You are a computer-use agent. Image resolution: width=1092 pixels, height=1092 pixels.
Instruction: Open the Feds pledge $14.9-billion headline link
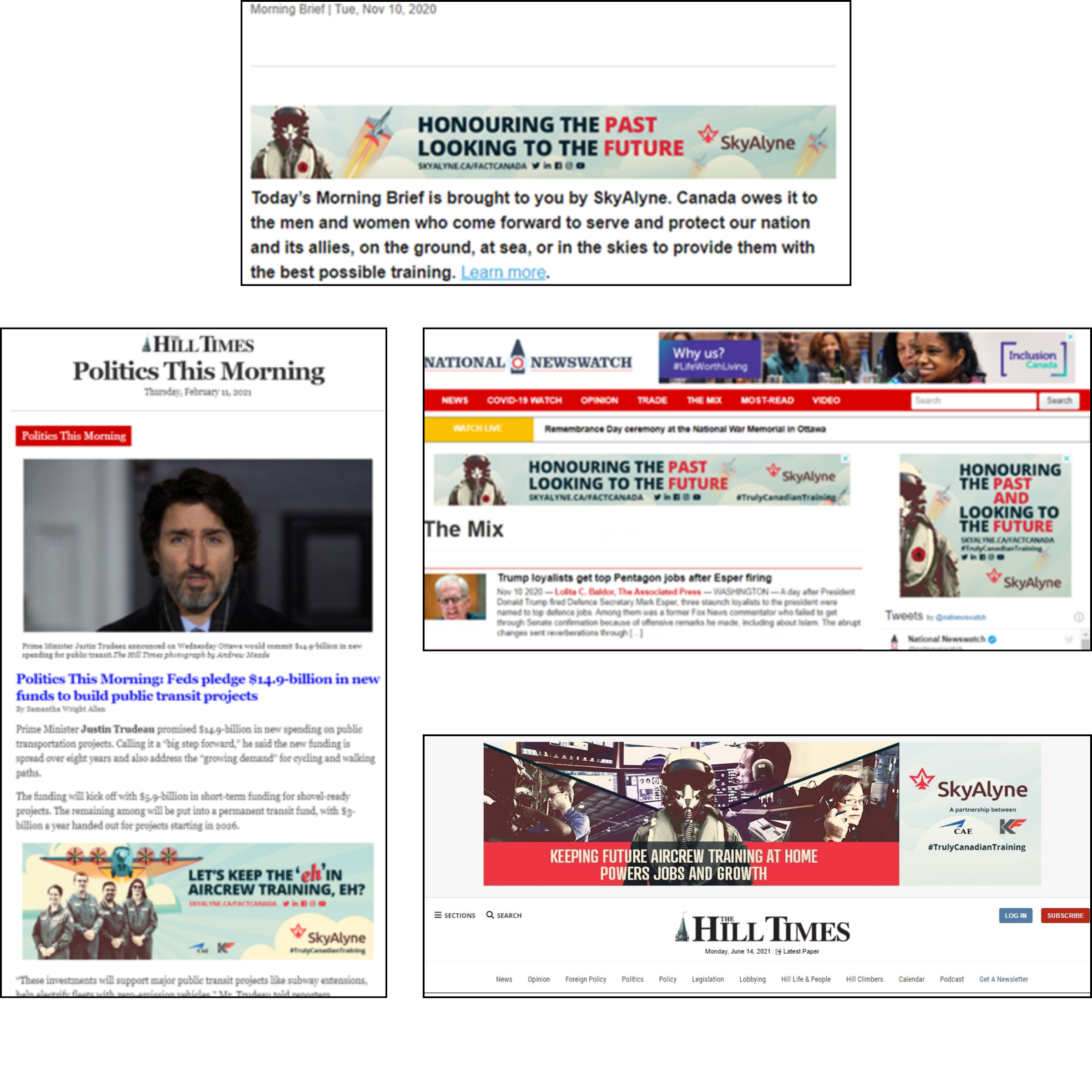[x=197, y=687]
